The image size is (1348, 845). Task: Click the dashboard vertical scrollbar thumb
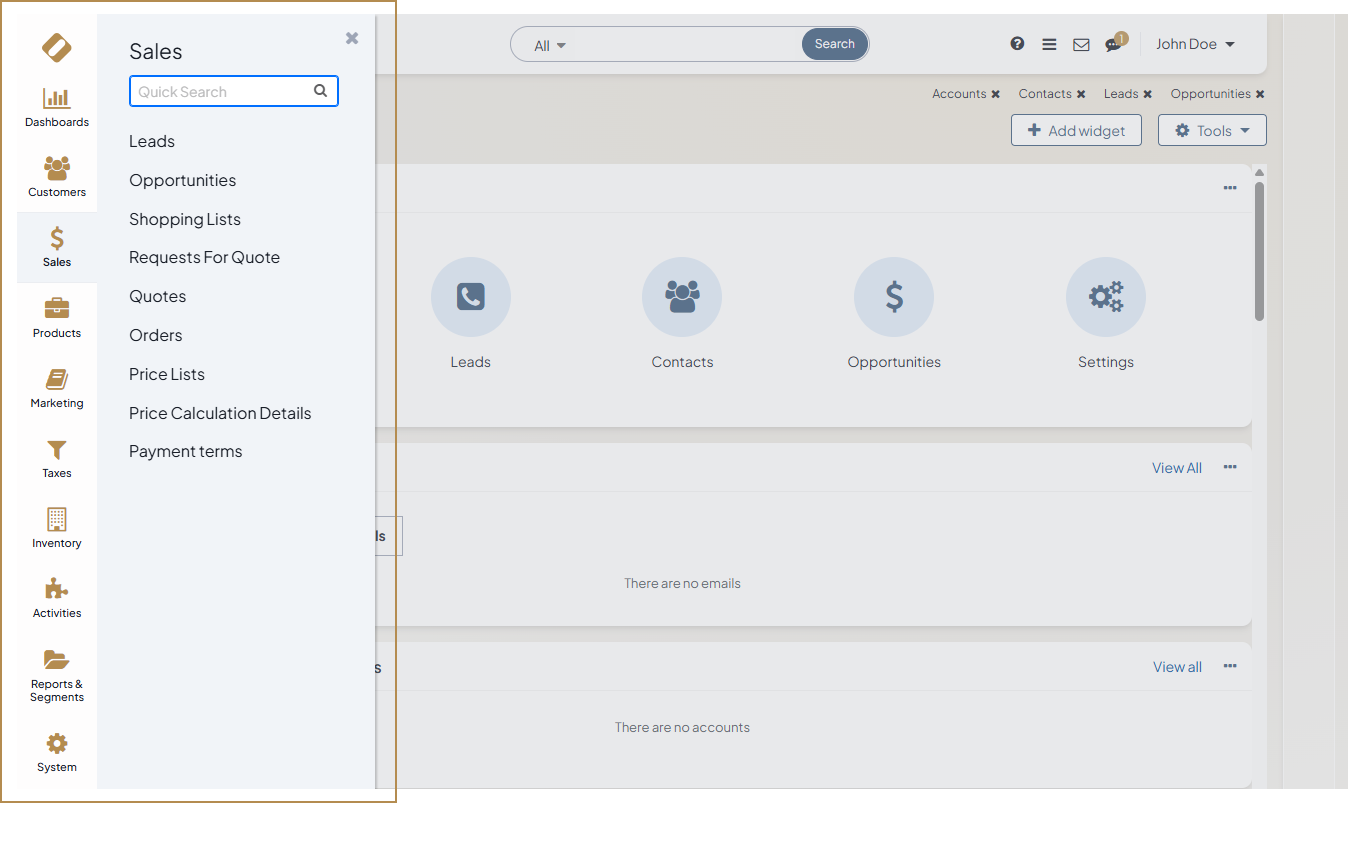[x=1260, y=251]
